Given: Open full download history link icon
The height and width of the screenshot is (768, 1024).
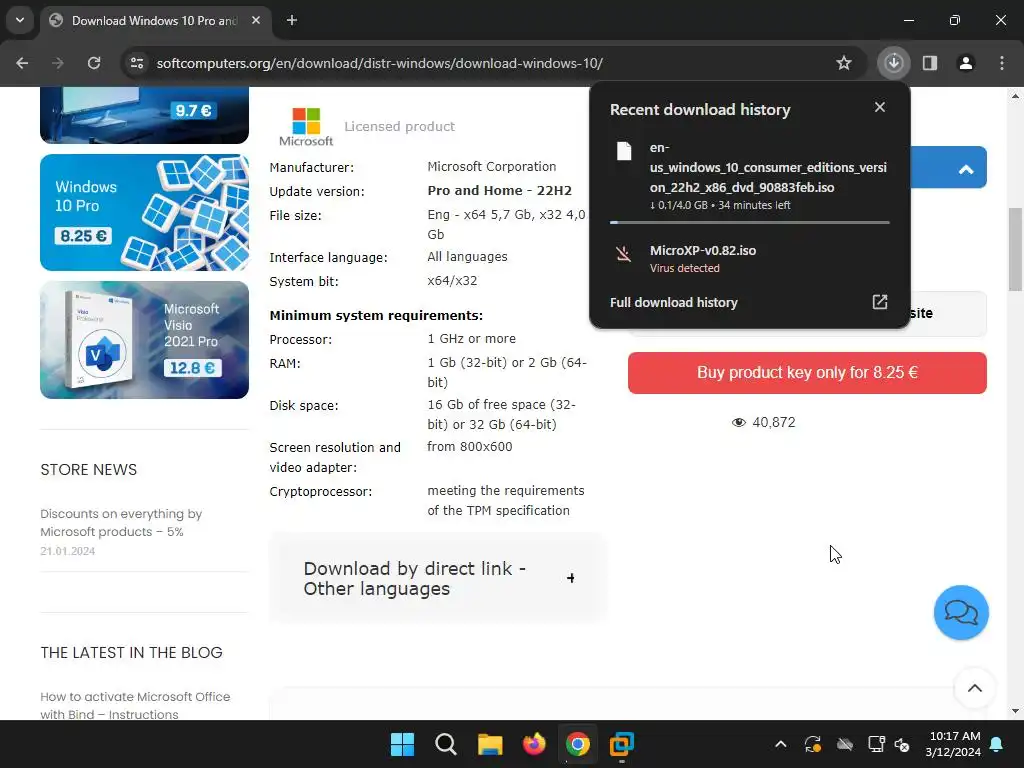Looking at the screenshot, I should point(880,302).
